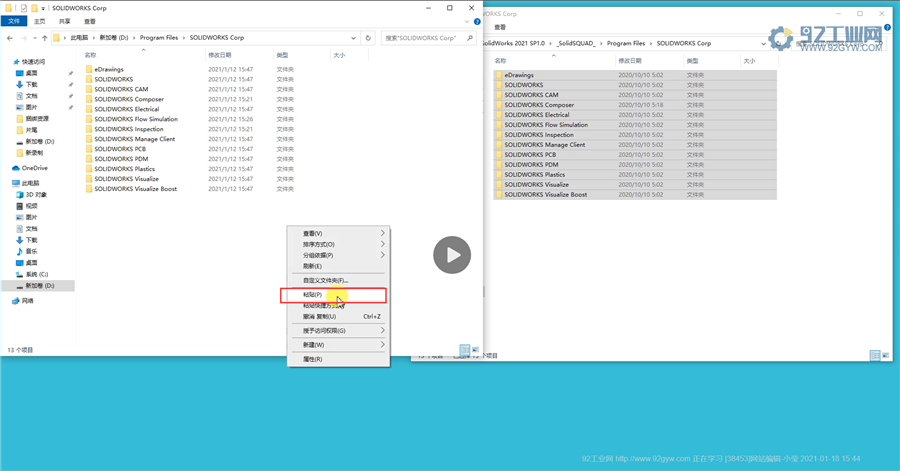The height and width of the screenshot is (471, 900).
Task: Expand 新建(W) submenu in context menu
Action: pyautogui.click(x=382, y=345)
